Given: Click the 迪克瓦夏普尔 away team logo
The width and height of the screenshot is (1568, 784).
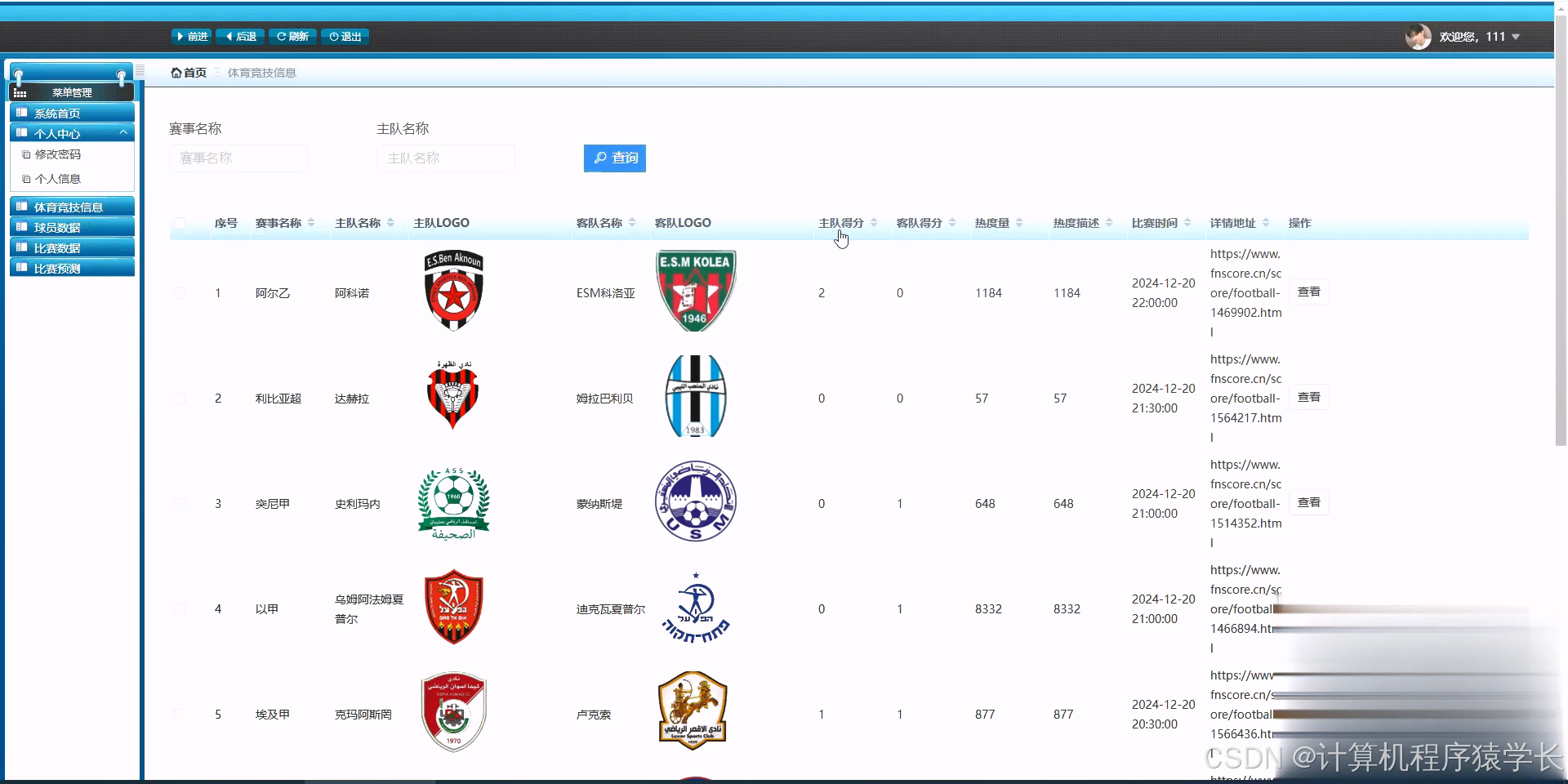Looking at the screenshot, I should pyautogui.click(x=695, y=608).
